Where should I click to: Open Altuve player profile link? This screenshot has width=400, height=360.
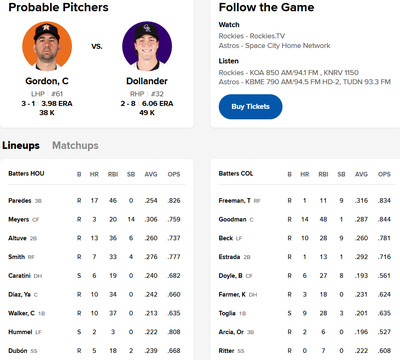tap(17, 238)
